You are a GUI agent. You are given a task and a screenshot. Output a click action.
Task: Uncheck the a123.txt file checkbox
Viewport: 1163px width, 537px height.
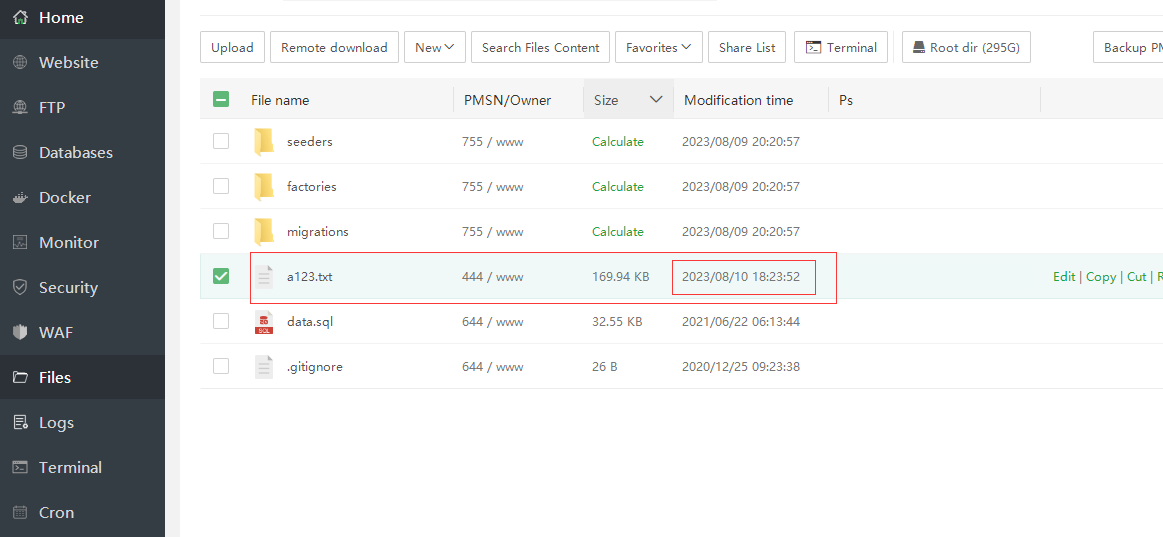tap(221, 276)
